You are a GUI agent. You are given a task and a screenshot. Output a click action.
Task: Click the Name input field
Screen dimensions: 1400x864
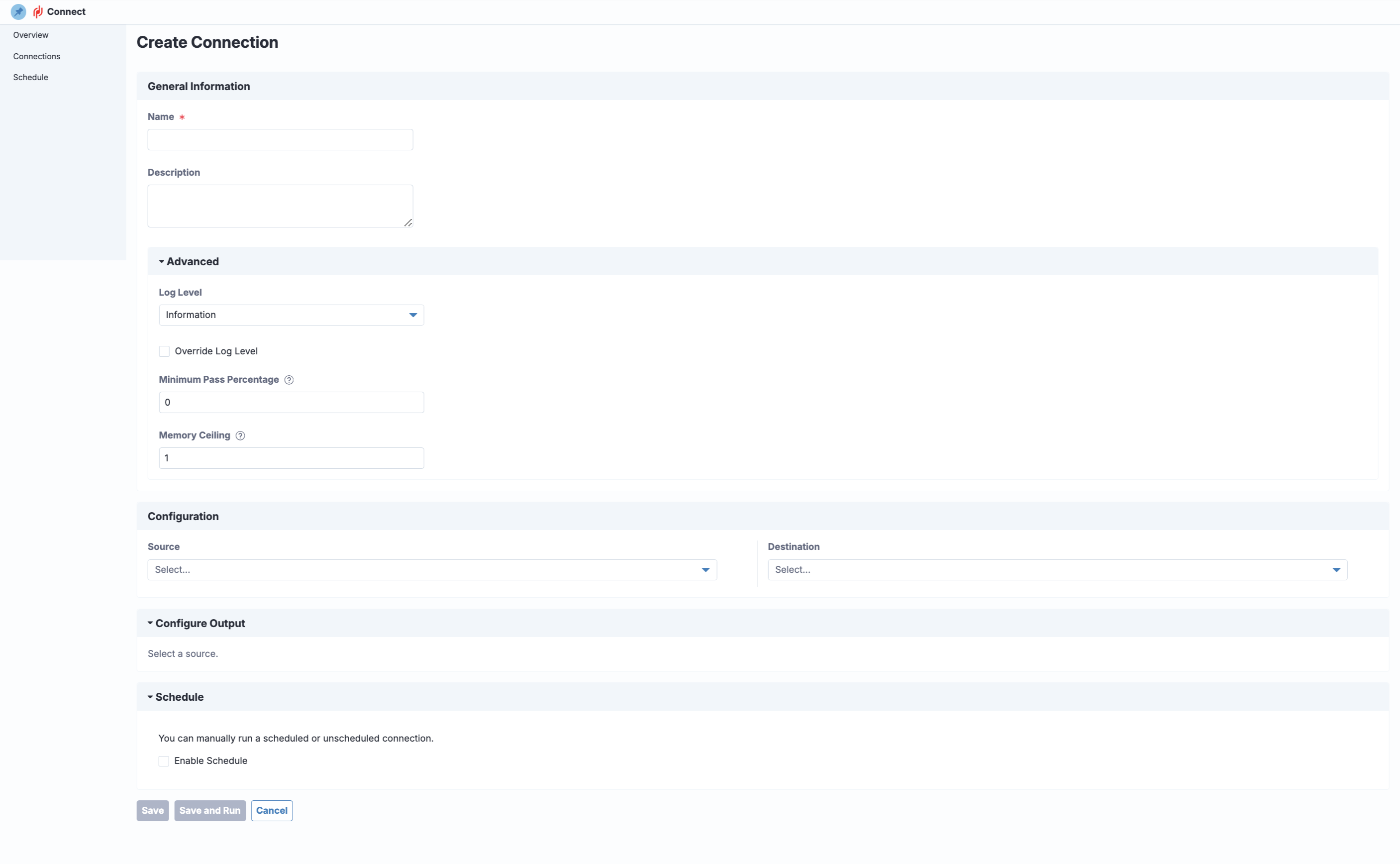click(279, 139)
